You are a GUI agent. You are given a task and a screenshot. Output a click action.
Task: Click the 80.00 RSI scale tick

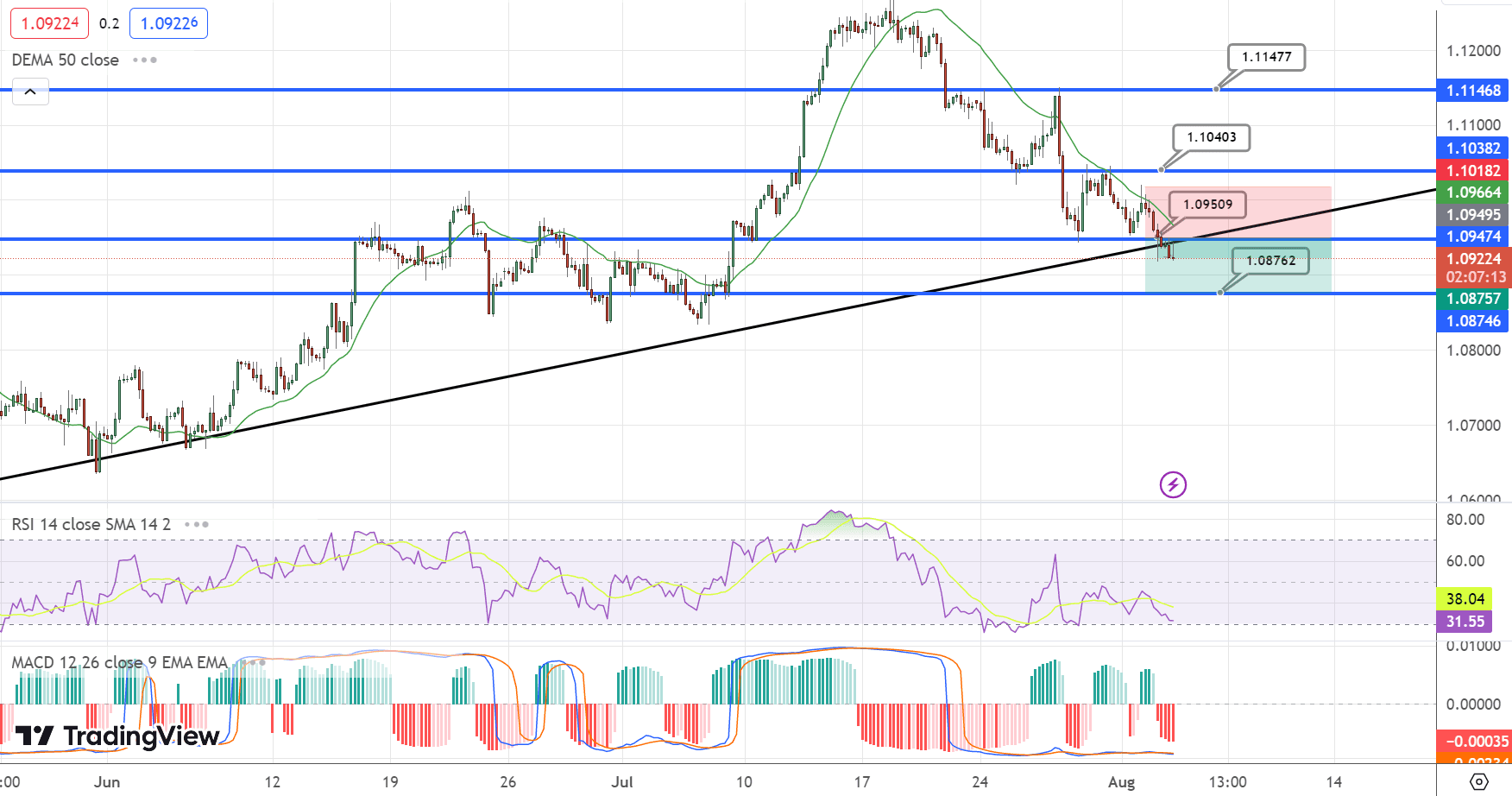click(x=1465, y=520)
